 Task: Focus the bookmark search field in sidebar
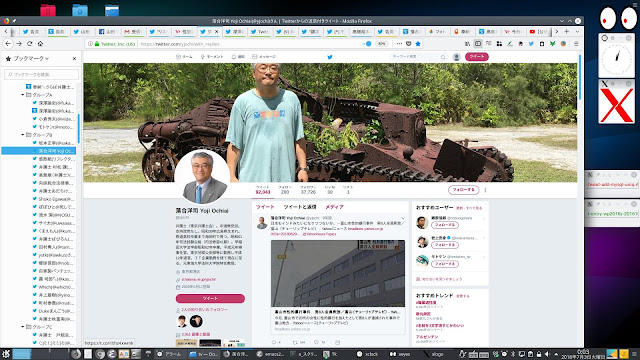pos(41,74)
